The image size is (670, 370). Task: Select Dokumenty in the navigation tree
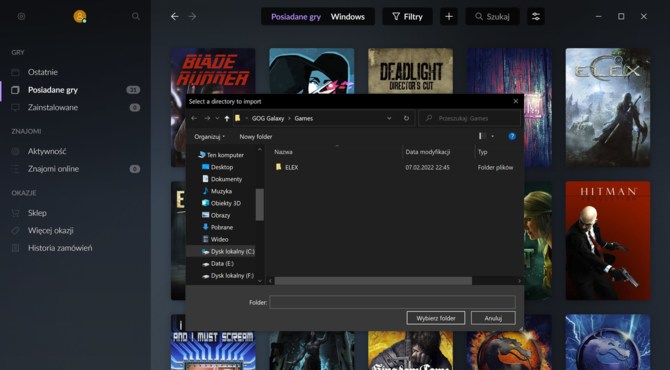222,179
